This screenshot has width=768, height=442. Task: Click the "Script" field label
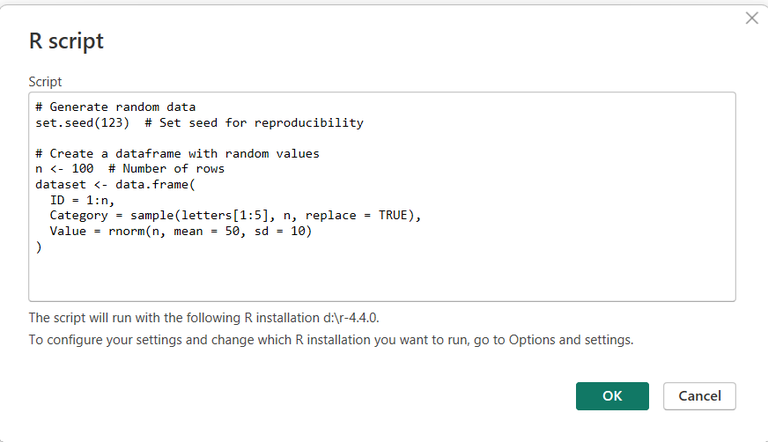point(45,81)
